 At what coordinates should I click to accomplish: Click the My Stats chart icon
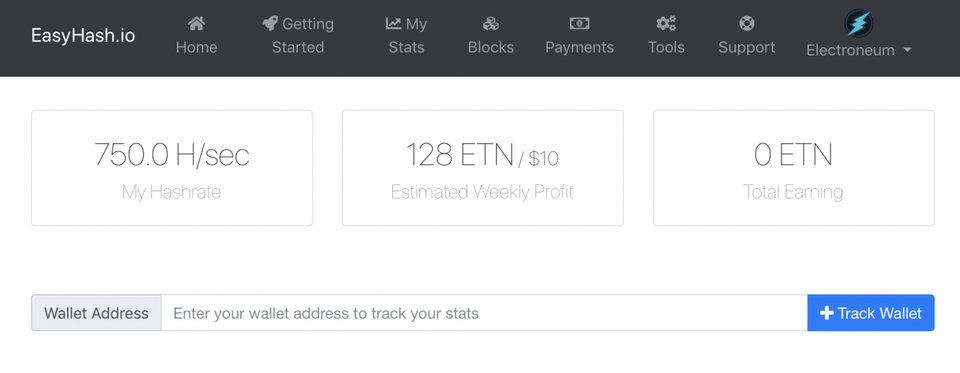393,24
